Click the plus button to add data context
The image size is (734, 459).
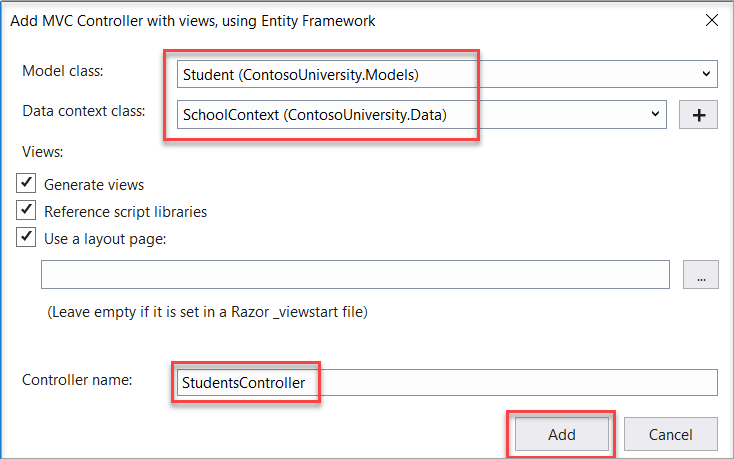click(x=699, y=115)
